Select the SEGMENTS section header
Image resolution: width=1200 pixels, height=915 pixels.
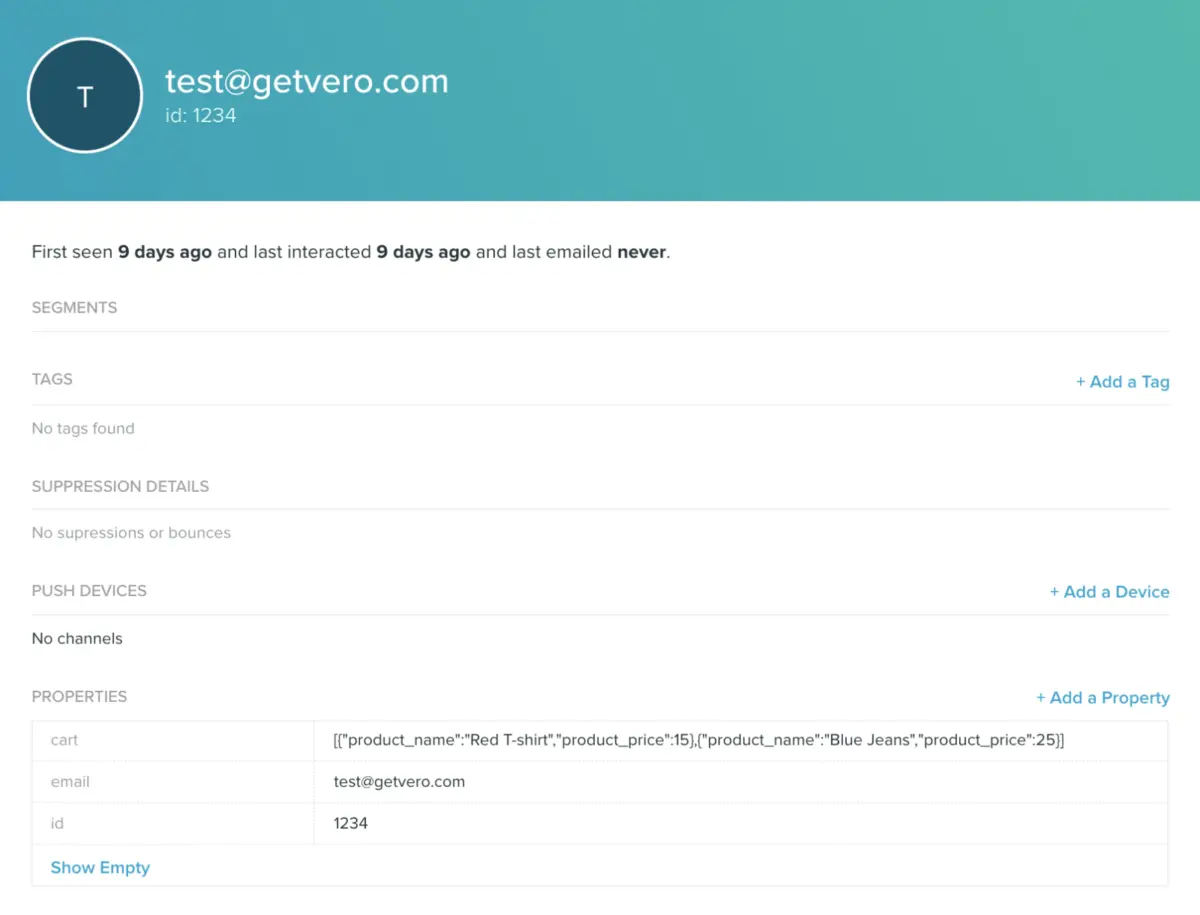point(74,307)
